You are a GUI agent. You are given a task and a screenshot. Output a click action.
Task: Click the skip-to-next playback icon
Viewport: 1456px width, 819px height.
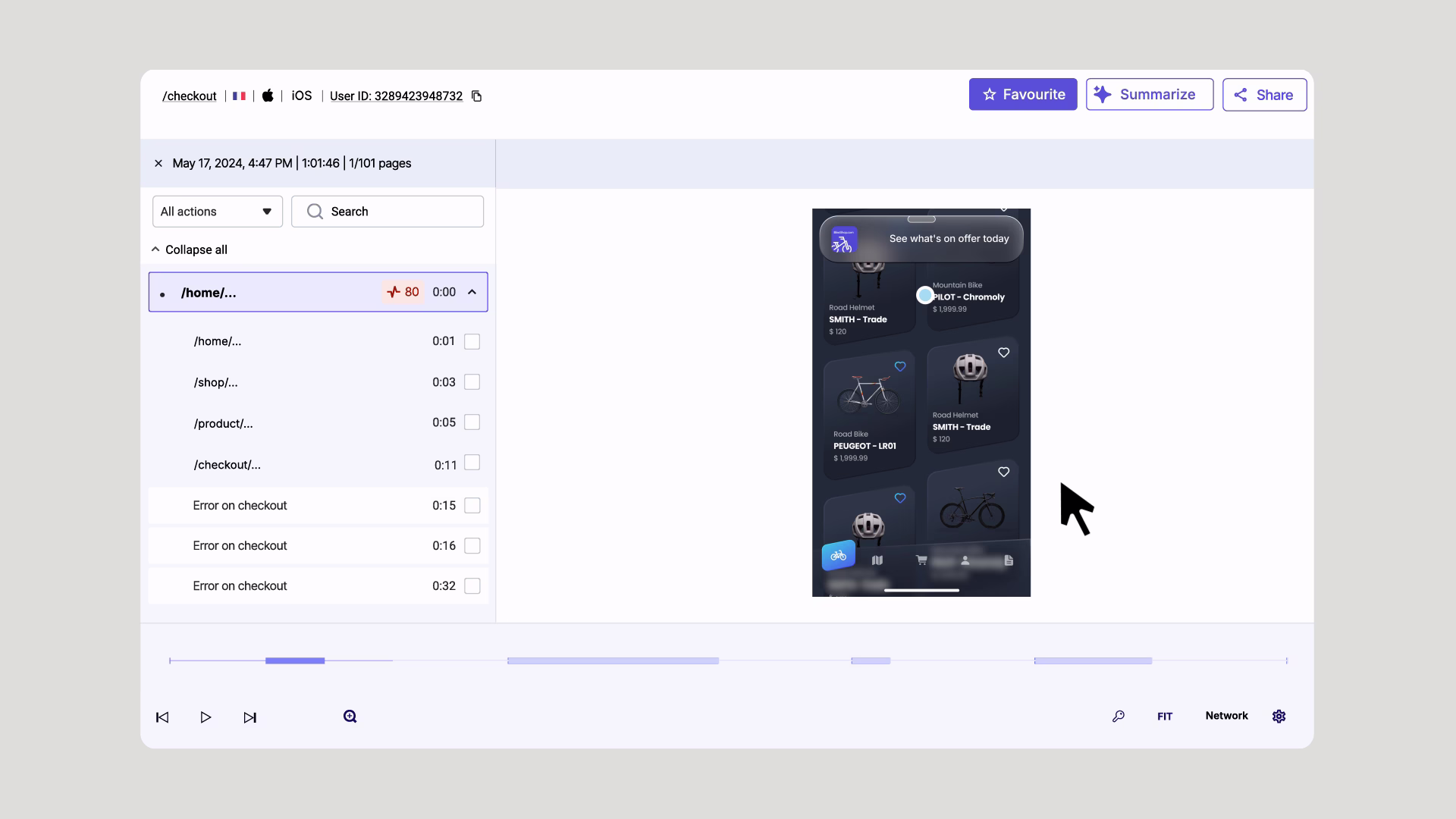[x=250, y=717]
